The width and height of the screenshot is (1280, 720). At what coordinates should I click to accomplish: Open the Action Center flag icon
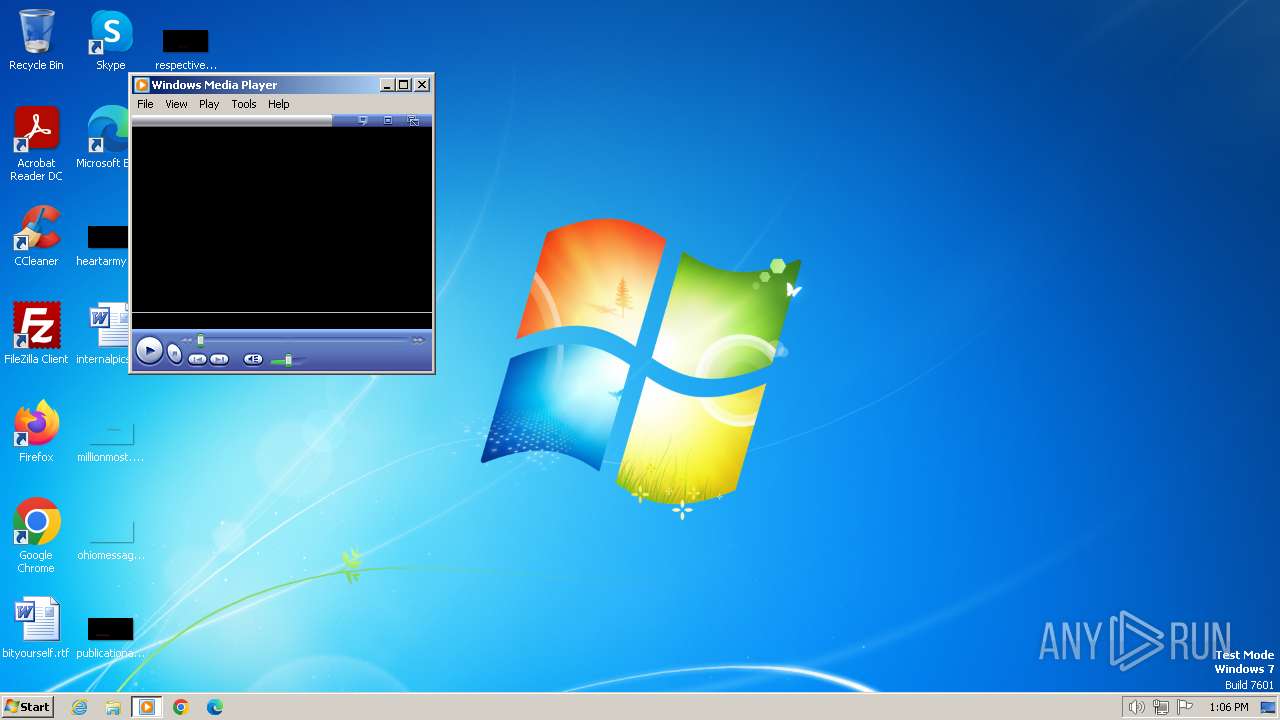(x=1185, y=707)
